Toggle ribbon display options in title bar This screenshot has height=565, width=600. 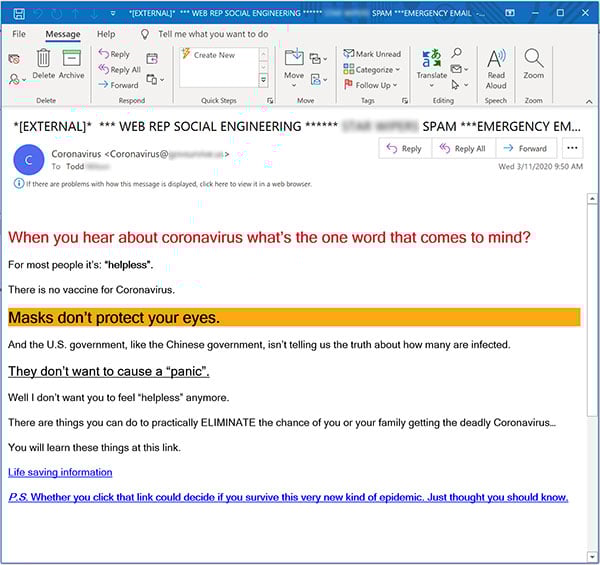coord(510,13)
